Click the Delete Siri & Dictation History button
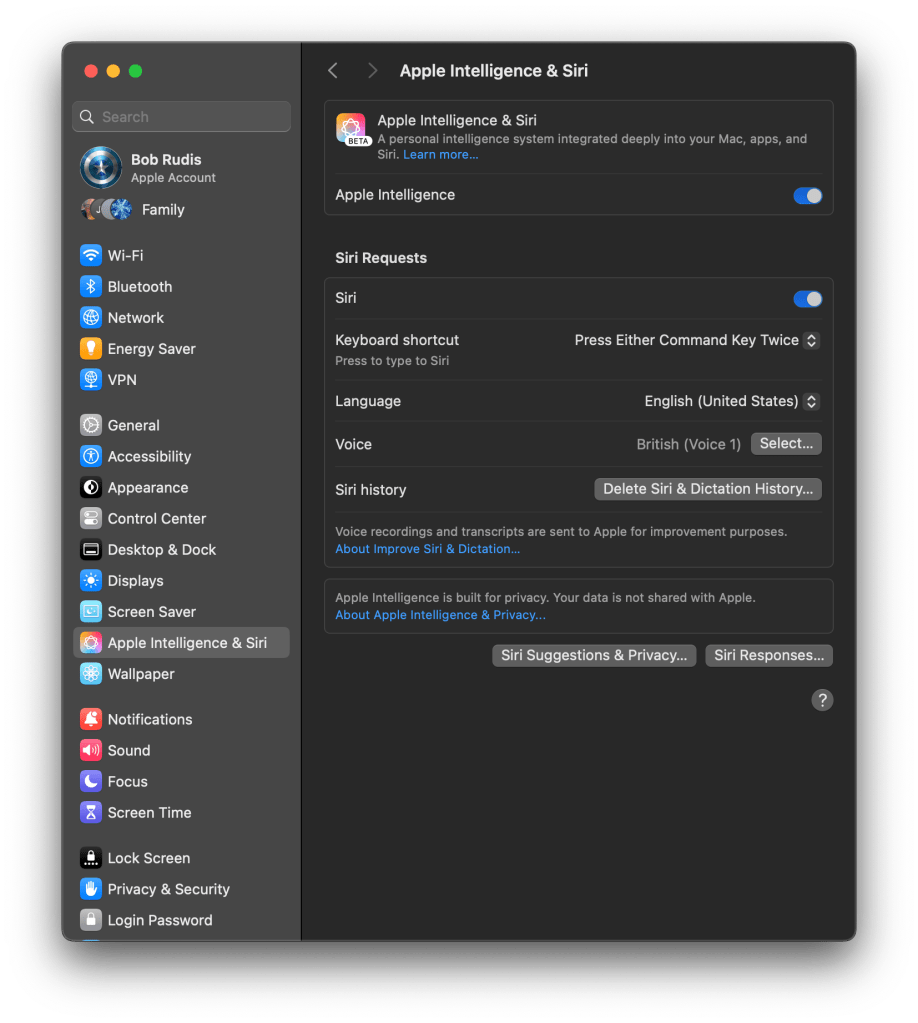The image size is (918, 1023). [708, 489]
